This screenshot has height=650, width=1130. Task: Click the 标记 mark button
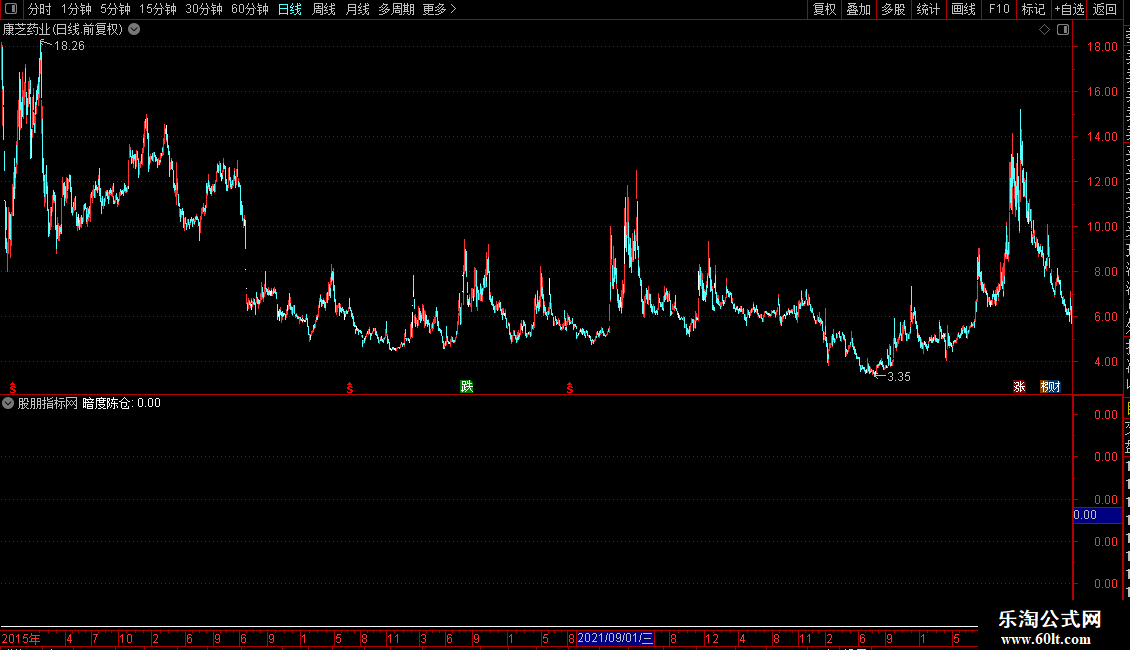[x=1033, y=9]
